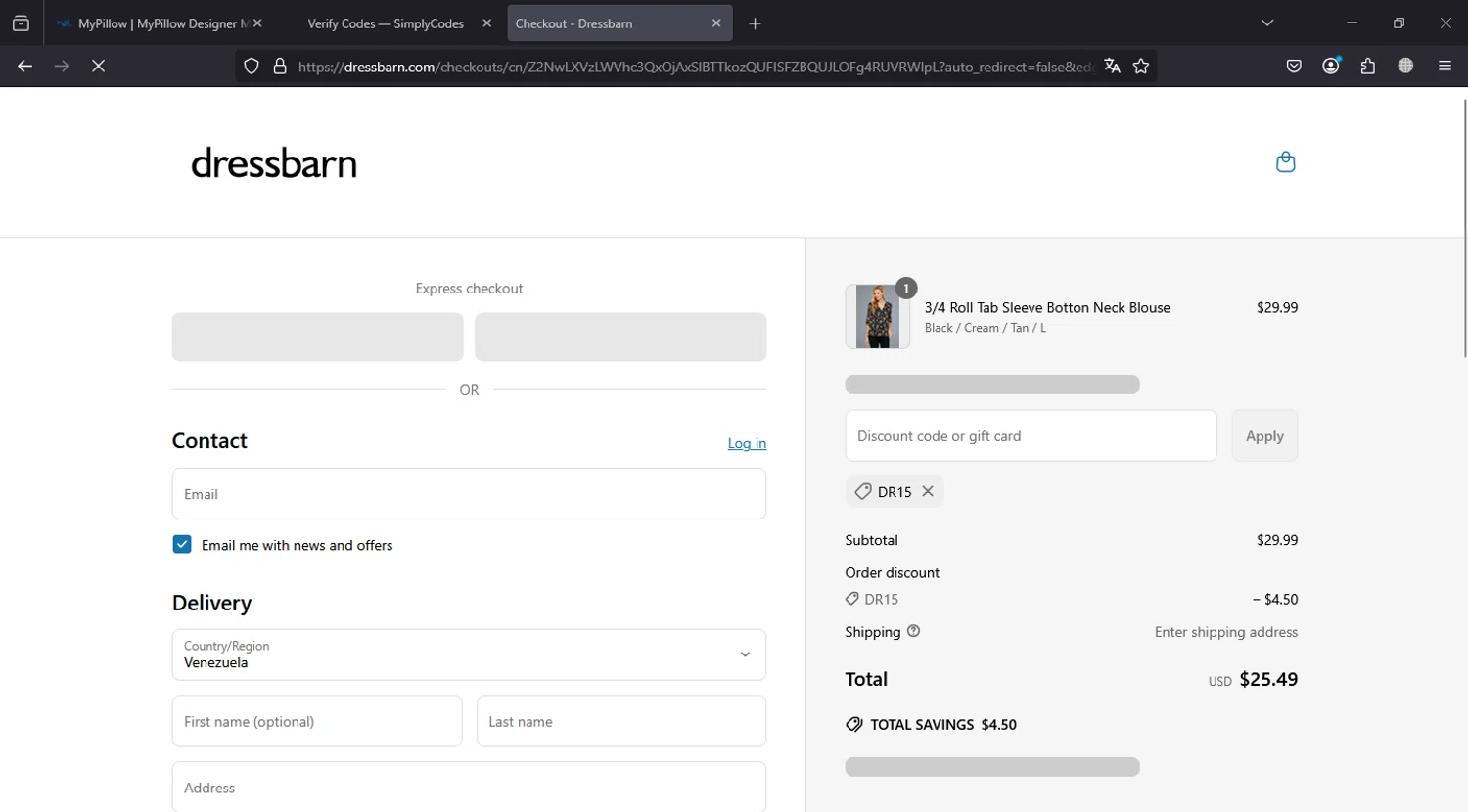1468x812 pixels.
Task: Focus the Last name field
Action: click(621, 721)
